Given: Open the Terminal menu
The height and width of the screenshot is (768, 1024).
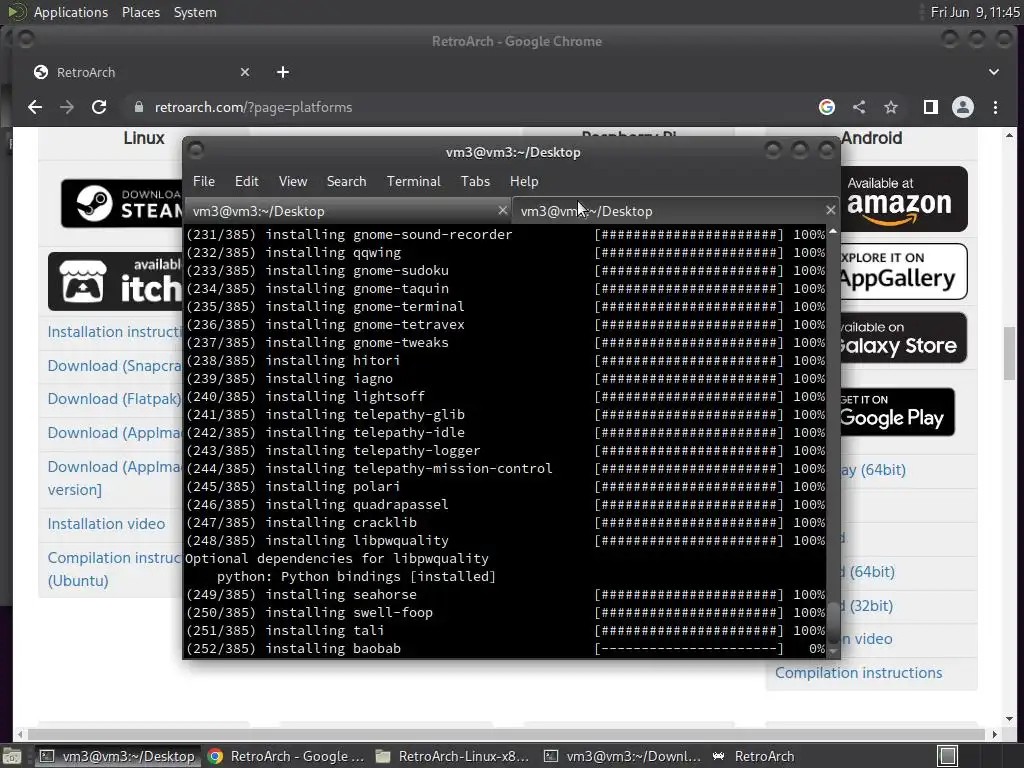Looking at the screenshot, I should pyautogui.click(x=413, y=181).
